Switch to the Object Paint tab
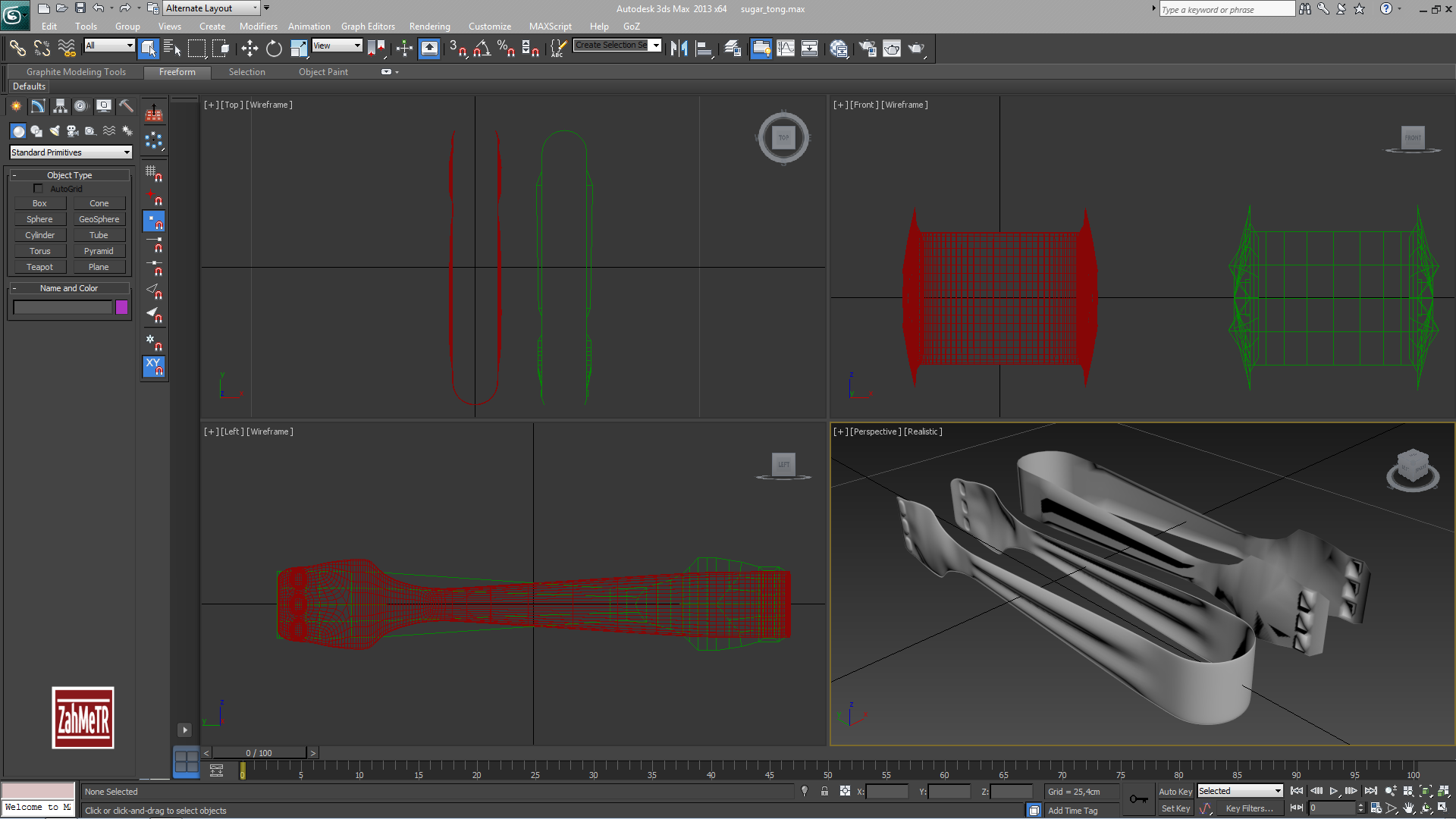The image size is (1456, 819). click(x=323, y=72)
